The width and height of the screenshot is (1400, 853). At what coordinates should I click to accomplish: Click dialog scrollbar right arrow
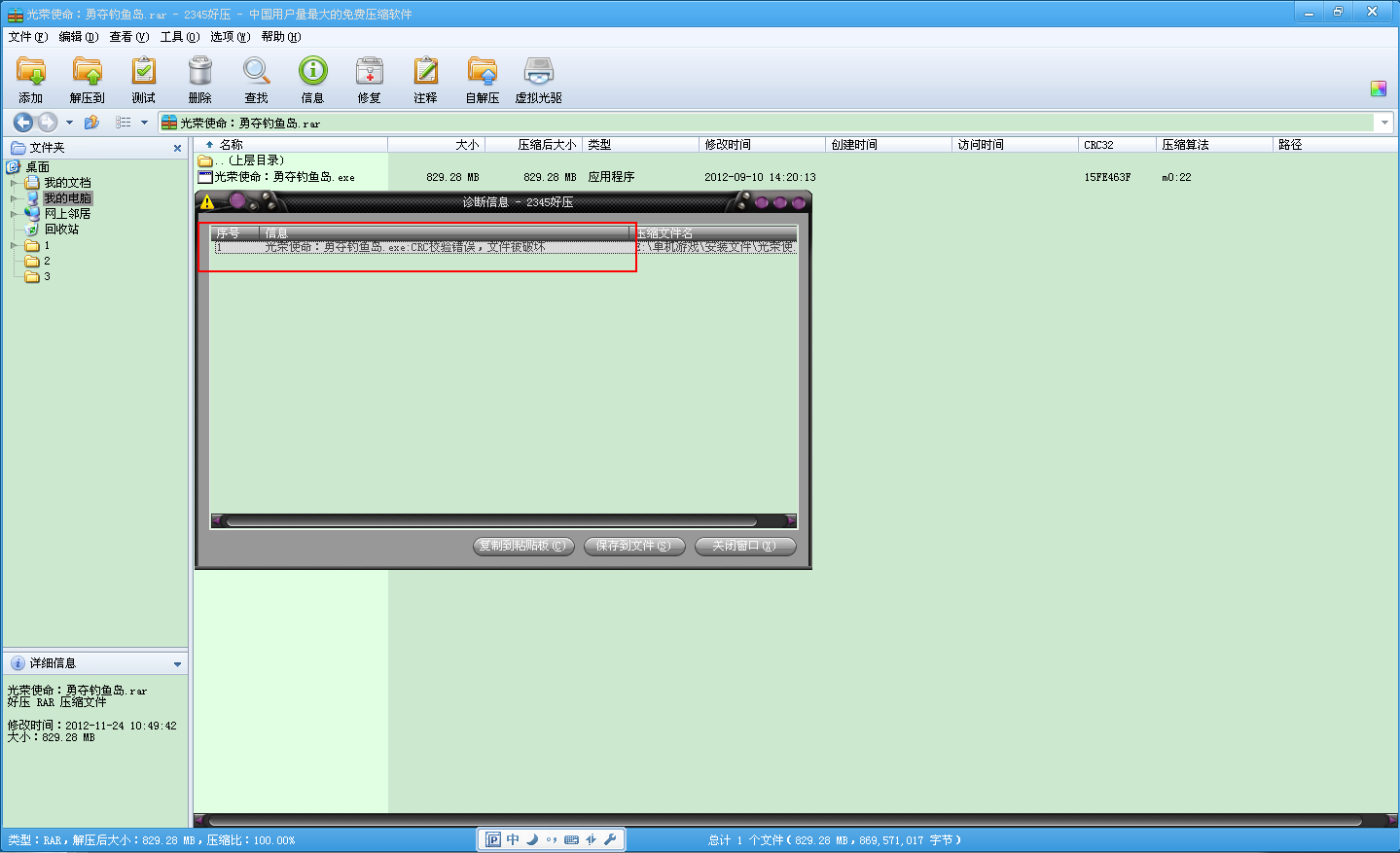click(x=790, y=520)
